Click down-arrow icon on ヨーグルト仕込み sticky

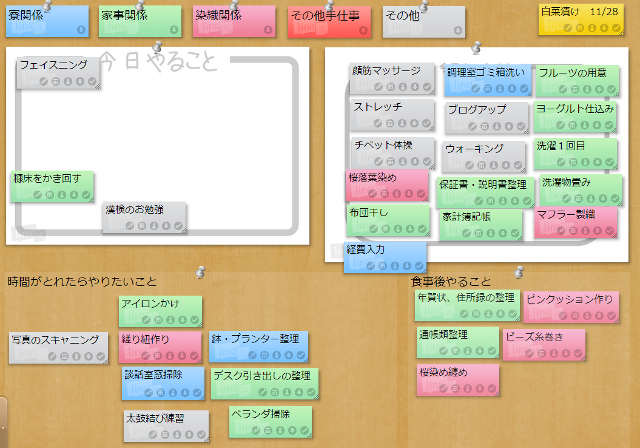pyautogui.click(x=597, y=125)
